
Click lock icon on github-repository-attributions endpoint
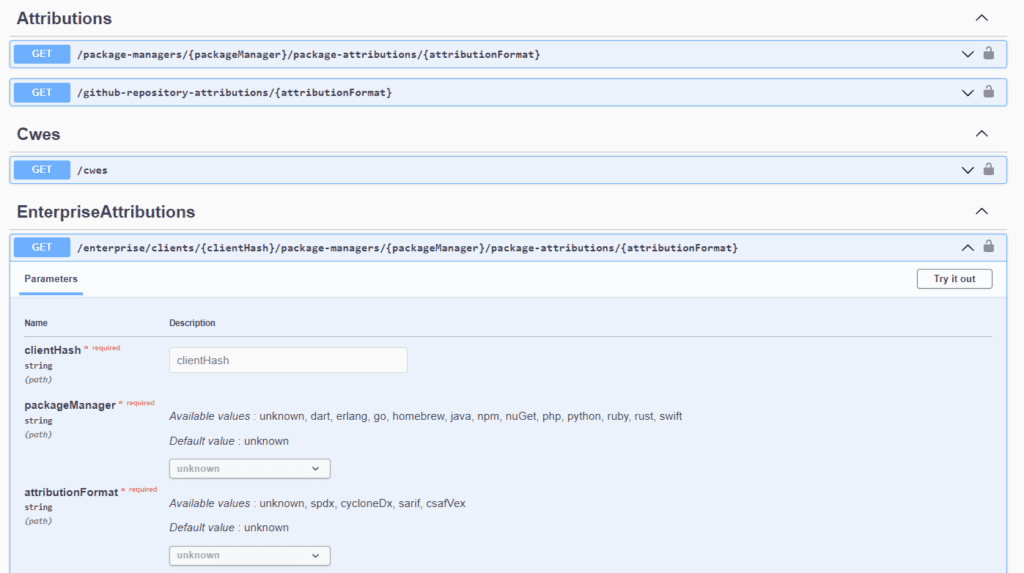click(988, 92)
